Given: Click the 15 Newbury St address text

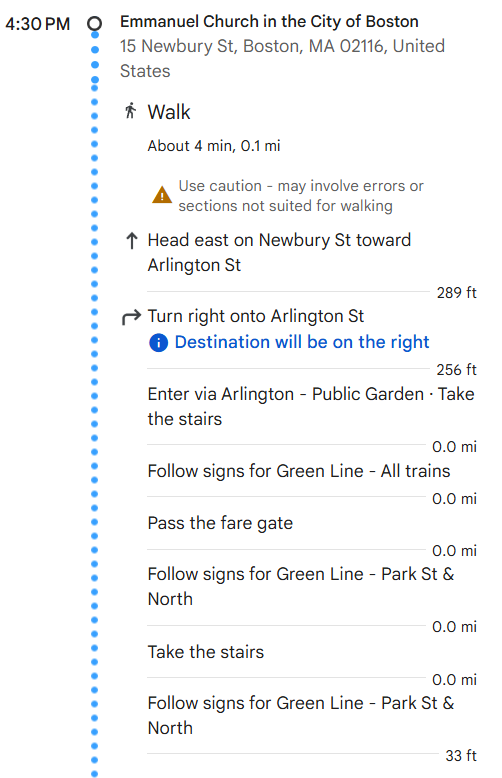Looking at the screenshot, I should [282, 58].
